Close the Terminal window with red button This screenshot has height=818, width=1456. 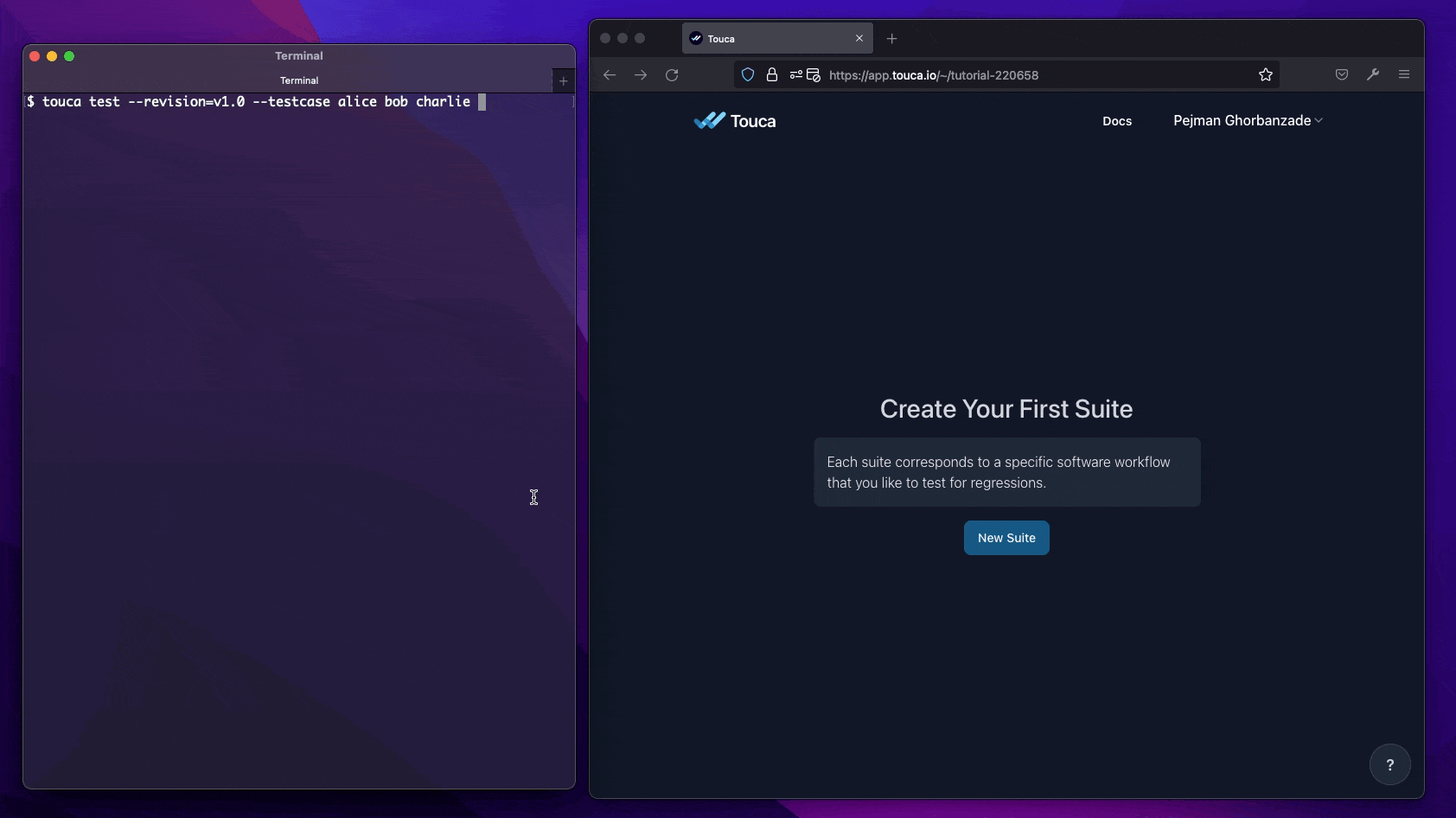(35, 56)
